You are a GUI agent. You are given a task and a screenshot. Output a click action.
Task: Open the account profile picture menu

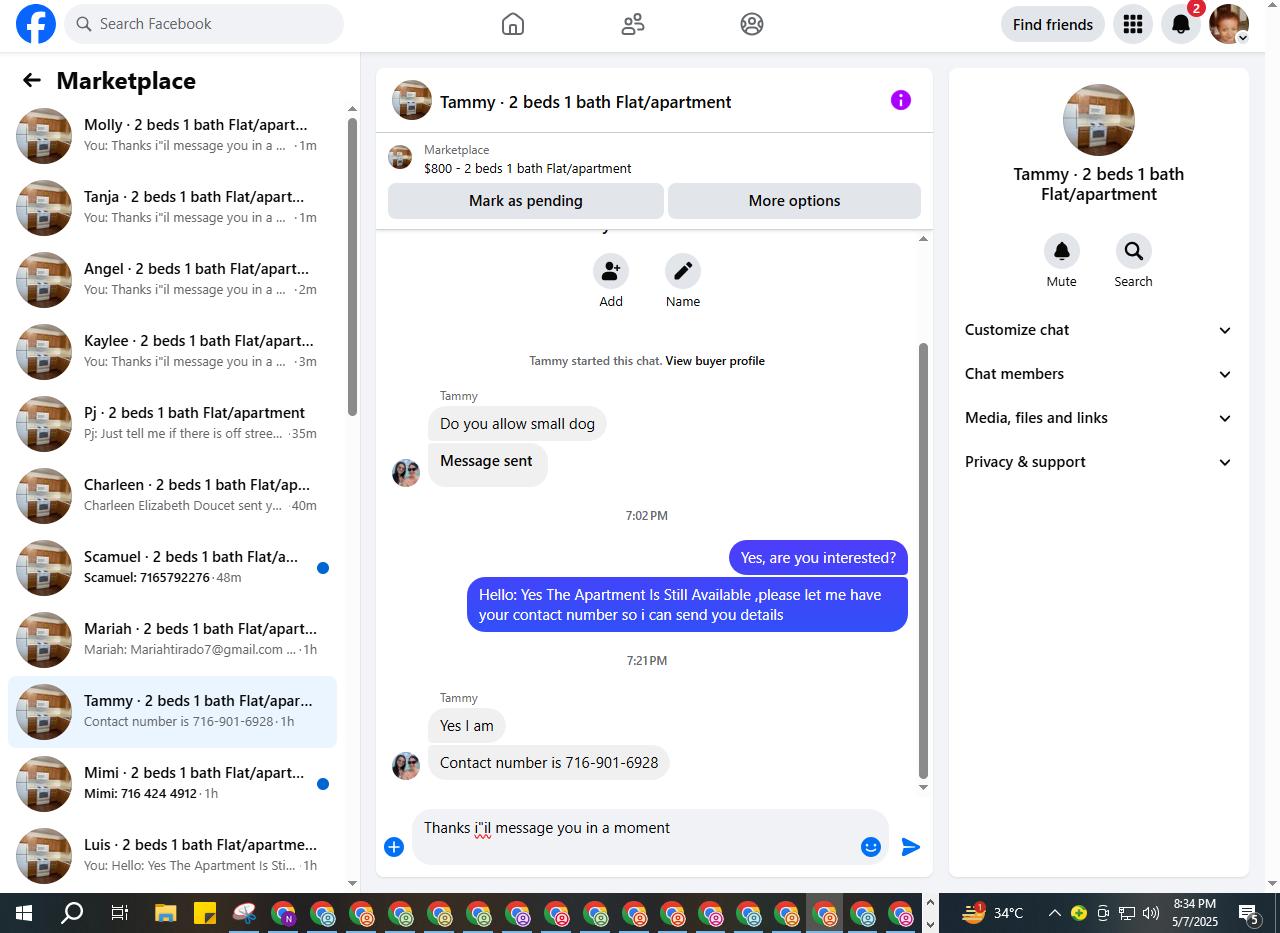click(1229, 24)
